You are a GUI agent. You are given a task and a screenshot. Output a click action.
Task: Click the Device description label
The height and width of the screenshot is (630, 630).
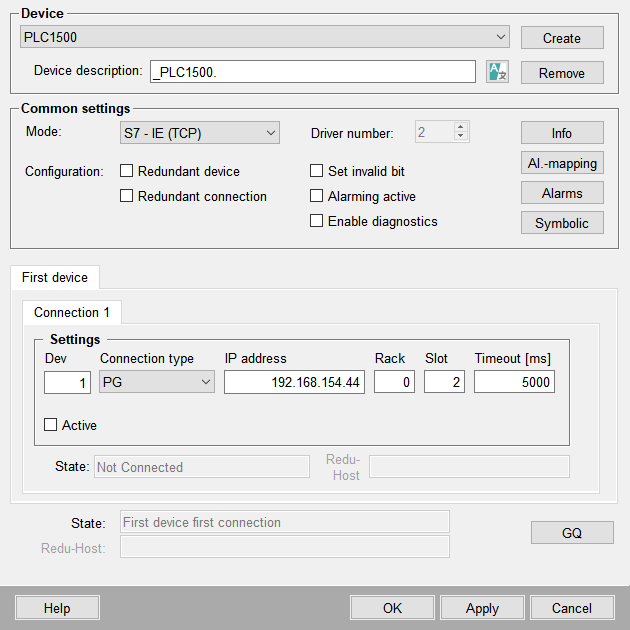tap(88, 71)
